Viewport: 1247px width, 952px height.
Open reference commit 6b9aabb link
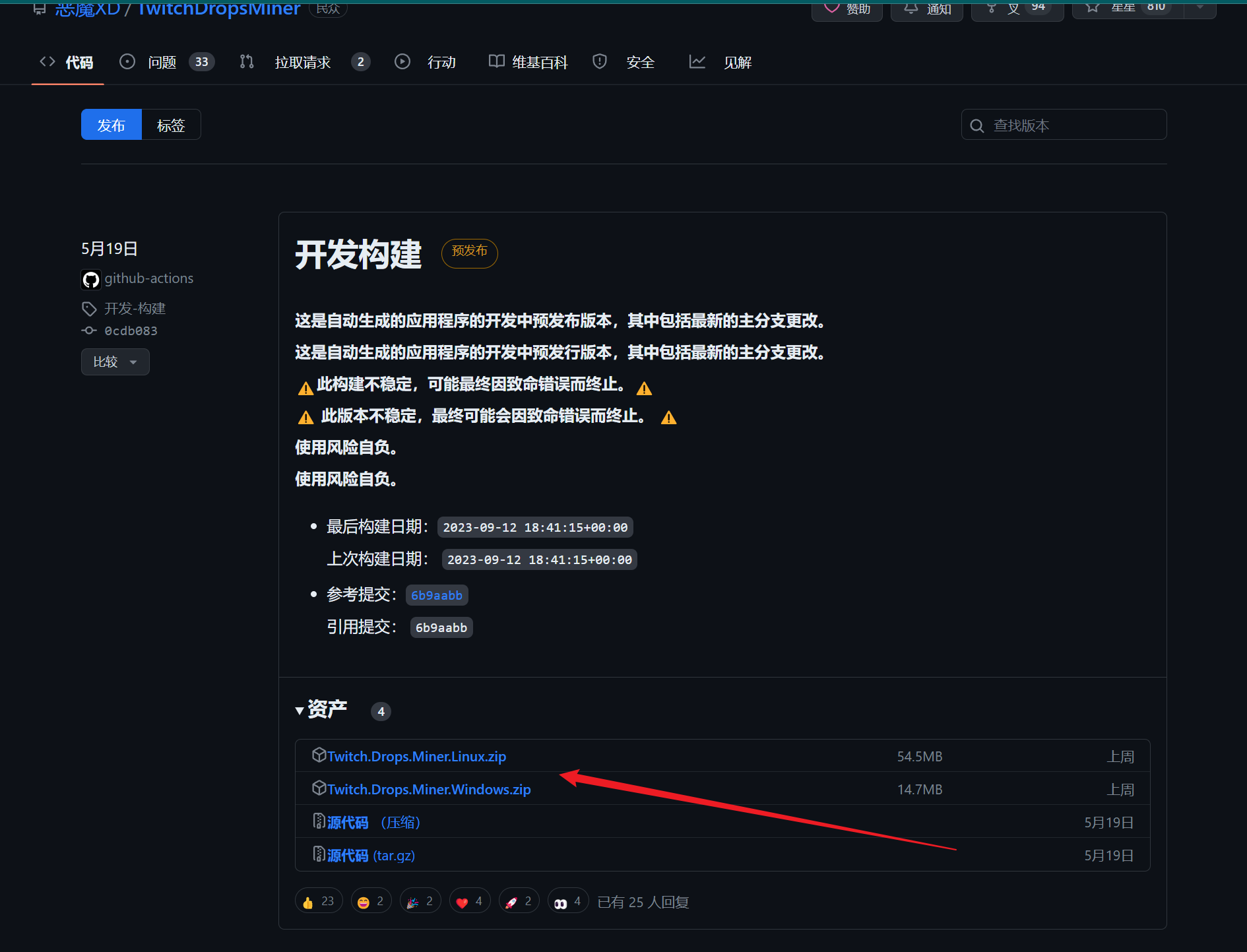click(x=437, y=595)
